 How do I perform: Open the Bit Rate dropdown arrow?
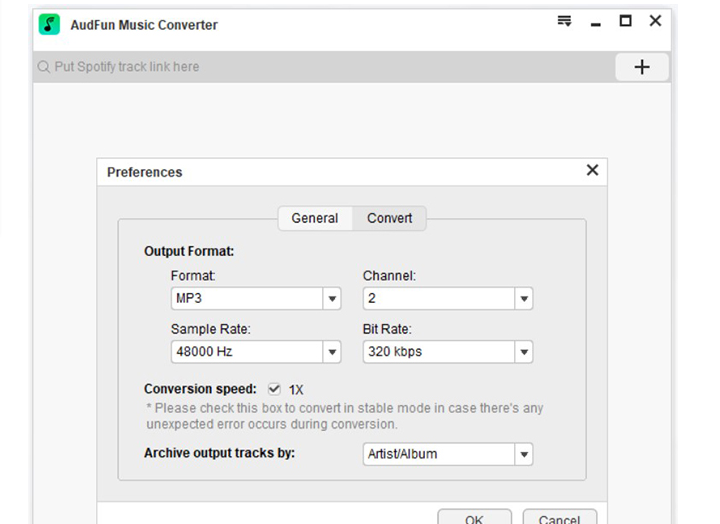[524, 352]
